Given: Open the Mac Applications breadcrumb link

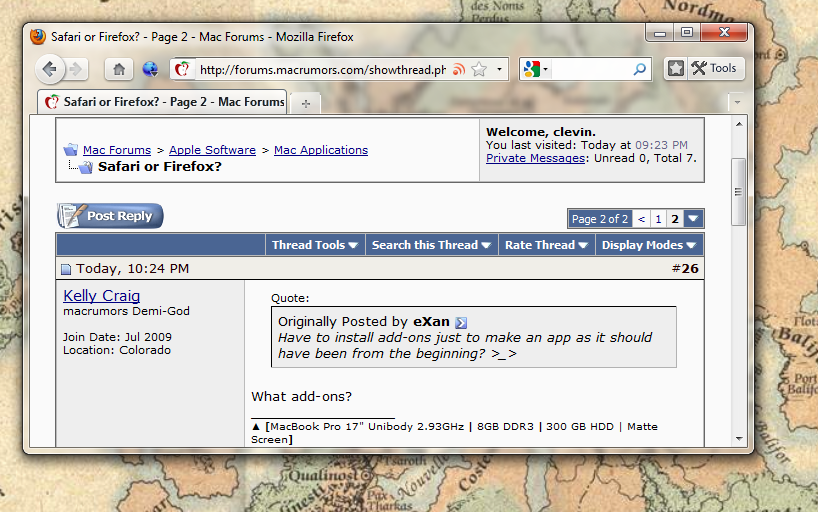Looking at the screenshot, I should tap(321, 150).
